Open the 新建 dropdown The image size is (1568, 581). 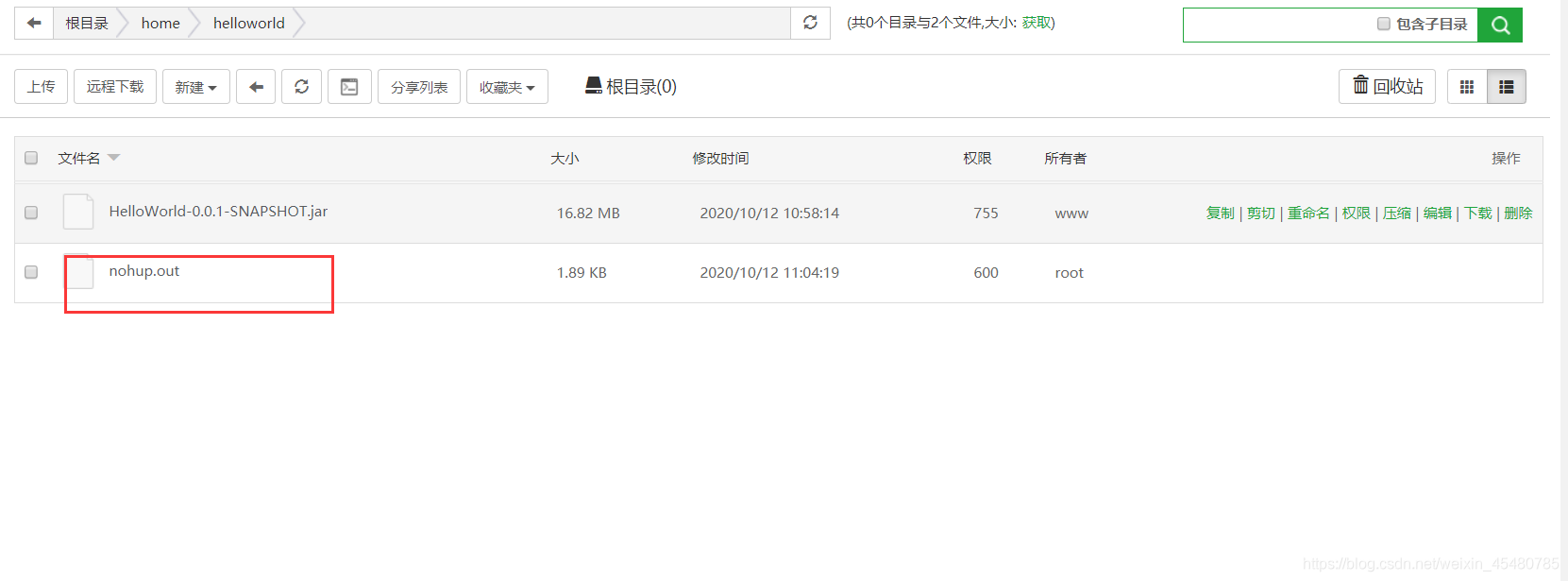tap(196, 87)
